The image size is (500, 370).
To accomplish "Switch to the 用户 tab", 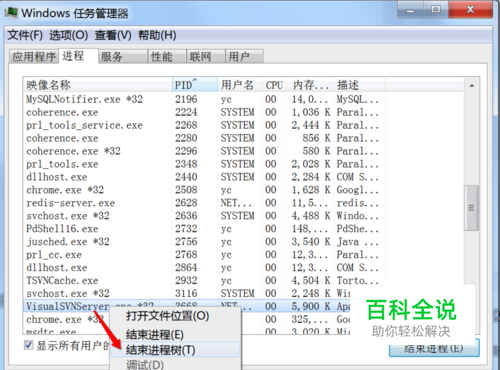I will pos(244,56).
